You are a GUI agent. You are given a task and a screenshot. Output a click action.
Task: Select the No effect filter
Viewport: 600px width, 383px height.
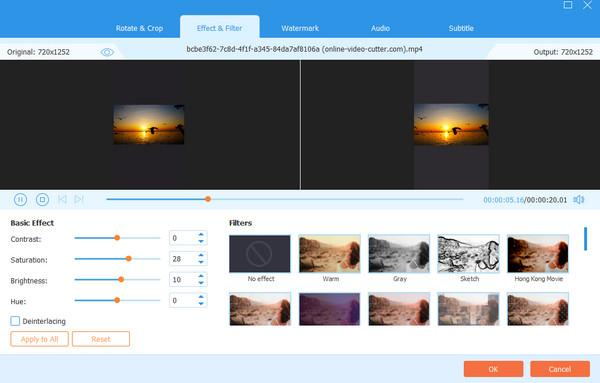pyautogui.click(x=260, y=254)
